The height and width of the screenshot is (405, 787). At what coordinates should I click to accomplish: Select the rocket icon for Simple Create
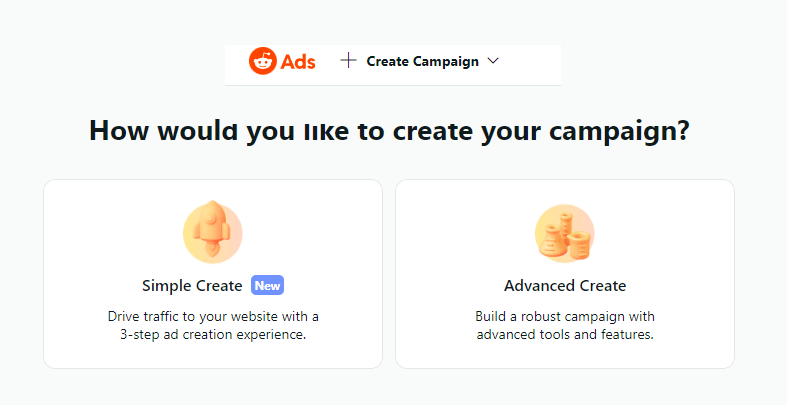point(212,234)
